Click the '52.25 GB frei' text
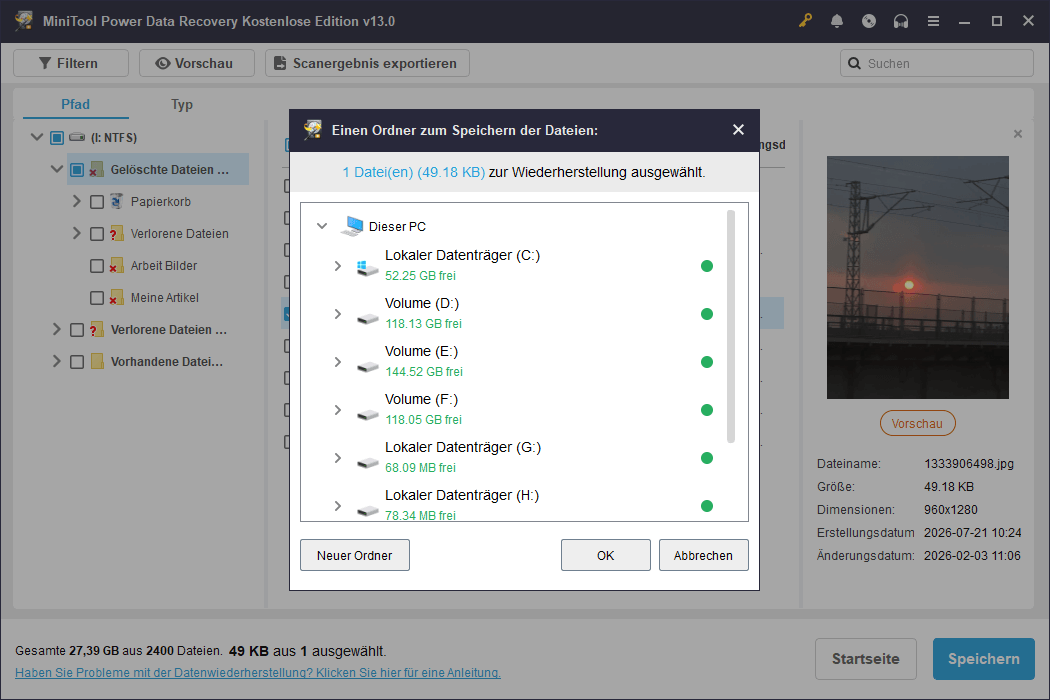 421,275
